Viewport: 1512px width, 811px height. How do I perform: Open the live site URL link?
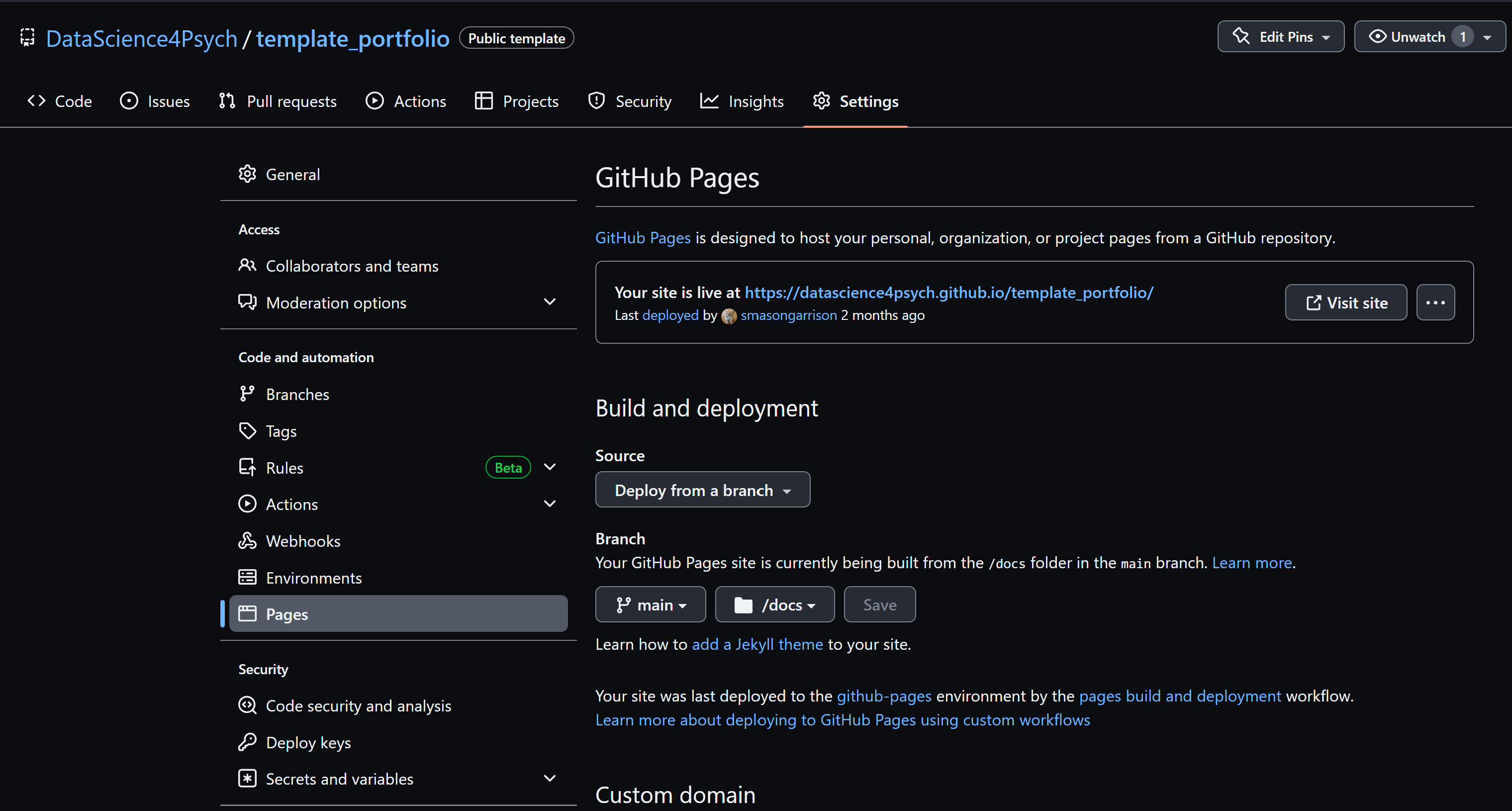[x=948, y=293]
